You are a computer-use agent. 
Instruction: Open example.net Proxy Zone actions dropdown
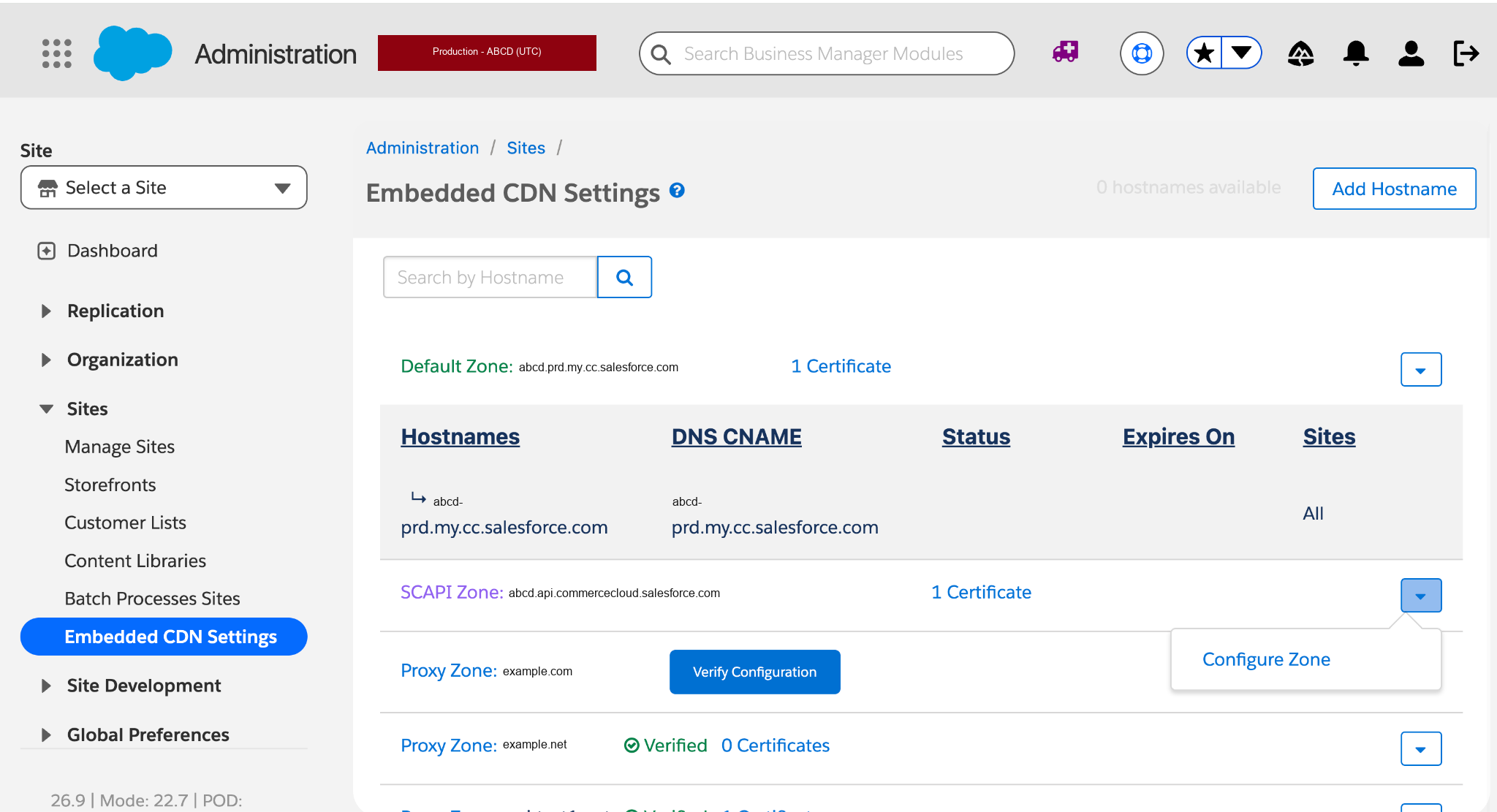[x=1421, y=748]
